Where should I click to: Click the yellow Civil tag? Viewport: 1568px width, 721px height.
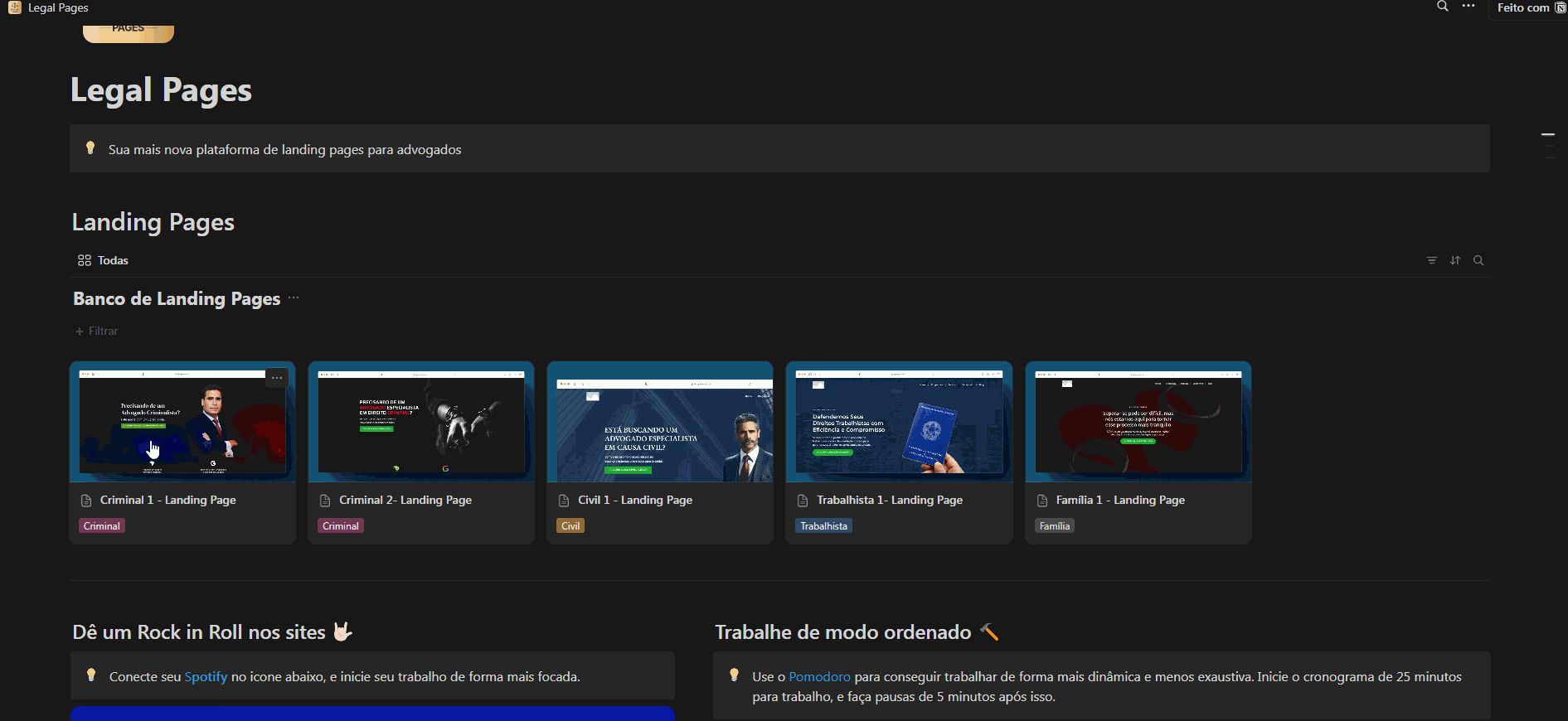(x=570, y=526)
